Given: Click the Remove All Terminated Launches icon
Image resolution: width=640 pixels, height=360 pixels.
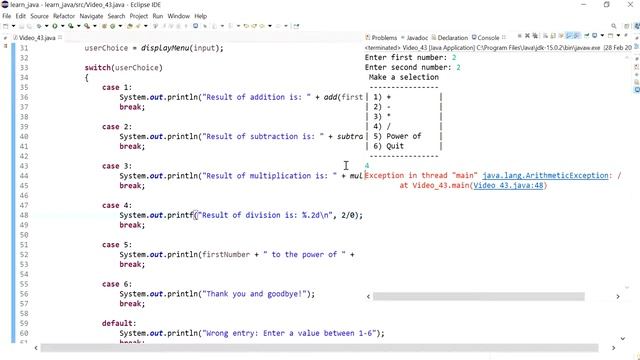Looking at the screenshot, I should click(535, 36).
